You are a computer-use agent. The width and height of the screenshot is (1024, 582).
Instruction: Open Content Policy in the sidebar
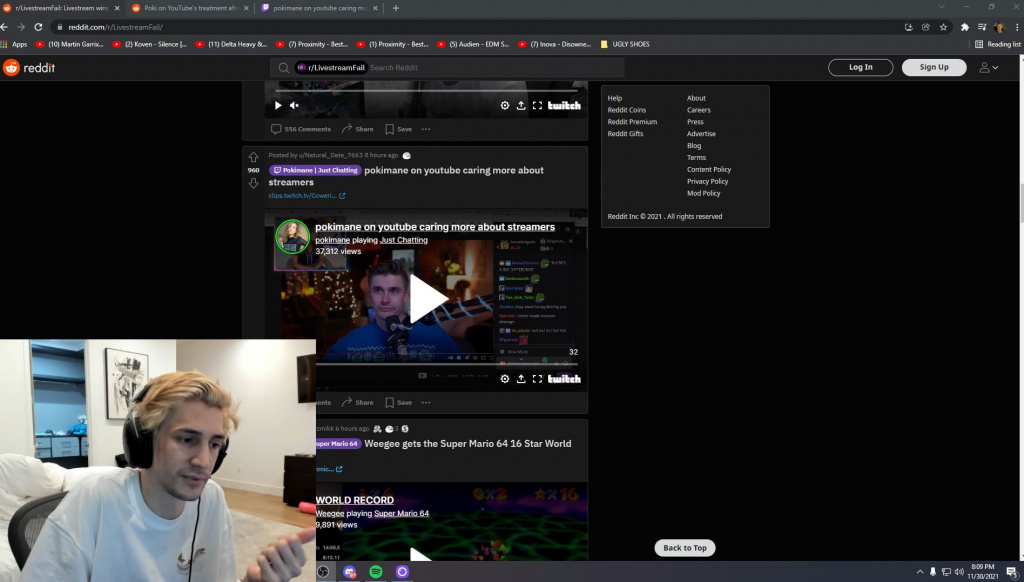tap(709, 170)
